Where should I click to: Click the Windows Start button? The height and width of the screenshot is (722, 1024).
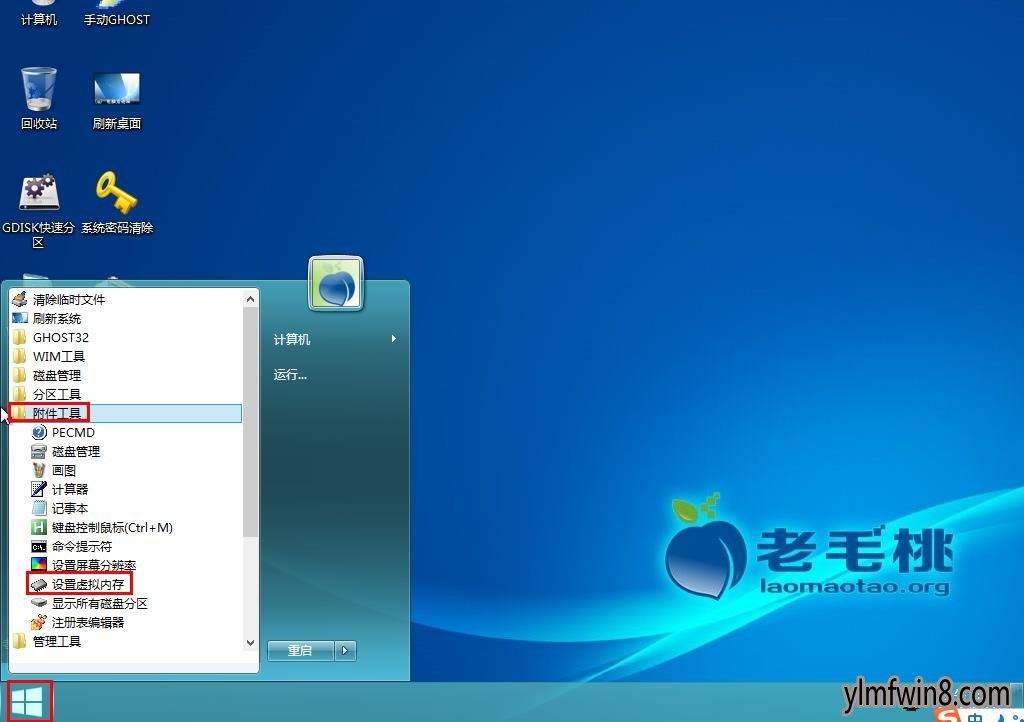pyautogui.click(x=27, y=702)
